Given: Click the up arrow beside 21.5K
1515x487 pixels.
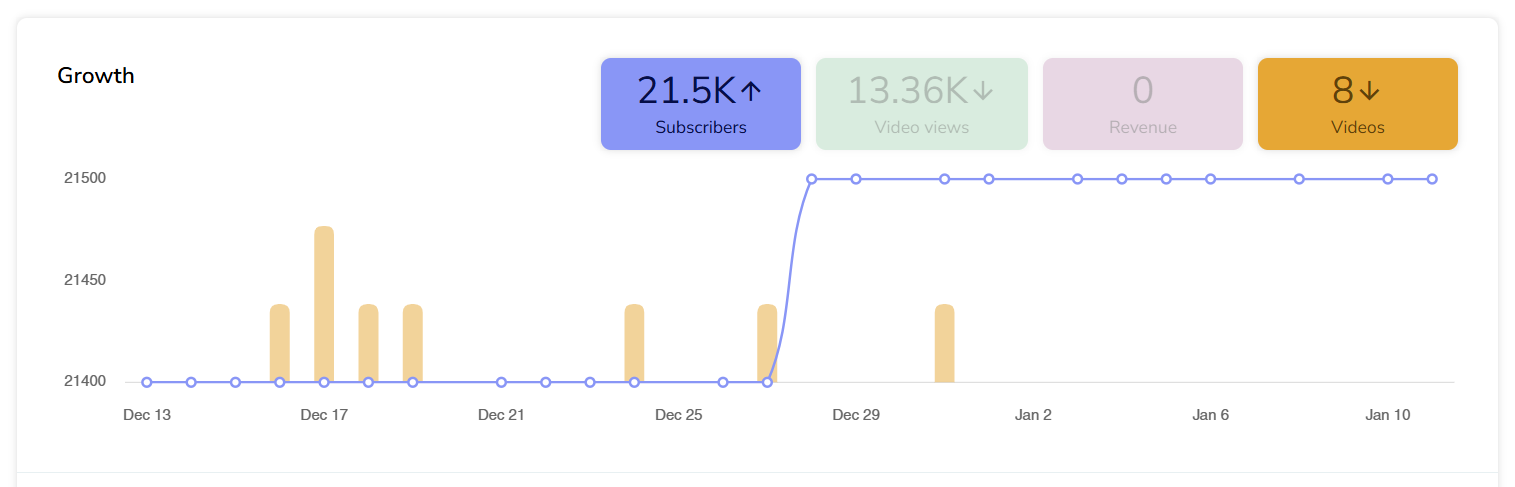Looking at the screenshot, I should click(751, 92).
